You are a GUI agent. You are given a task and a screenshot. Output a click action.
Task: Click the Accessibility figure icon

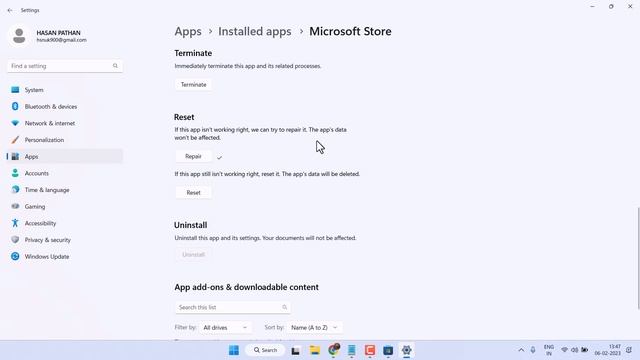tap(15, 223)
